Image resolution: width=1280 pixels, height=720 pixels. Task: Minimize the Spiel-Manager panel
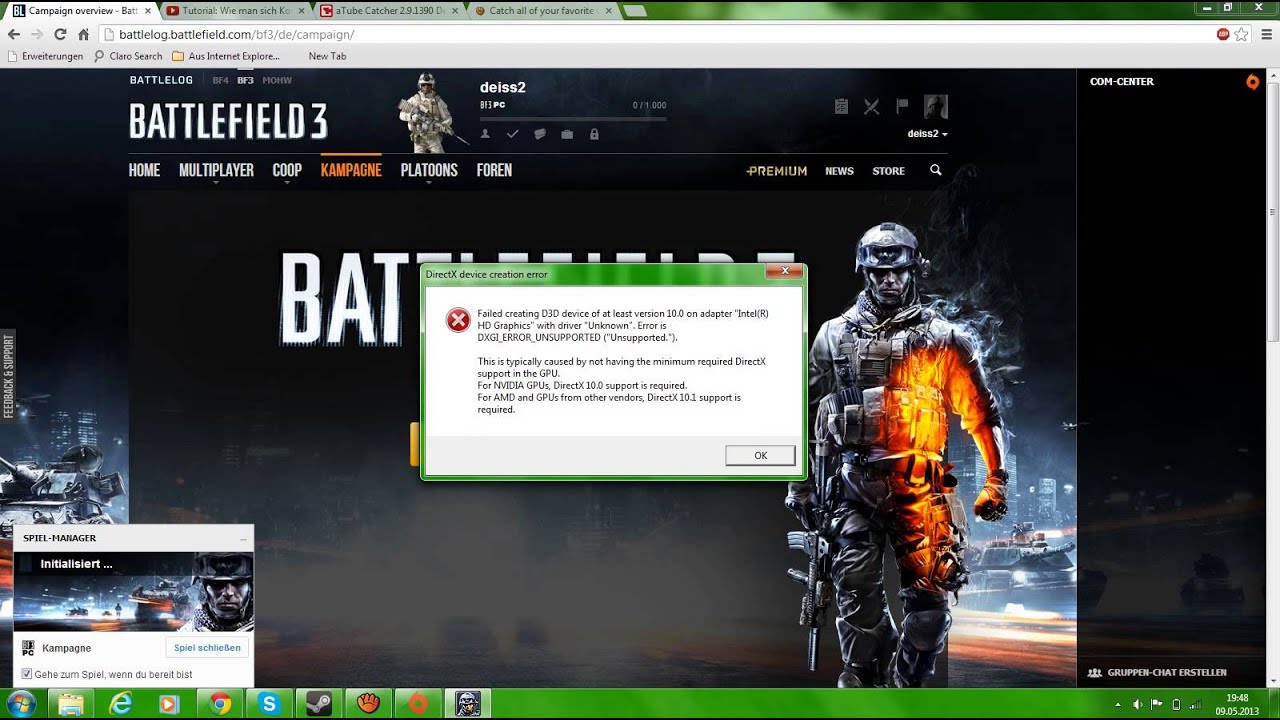[242, 538]
